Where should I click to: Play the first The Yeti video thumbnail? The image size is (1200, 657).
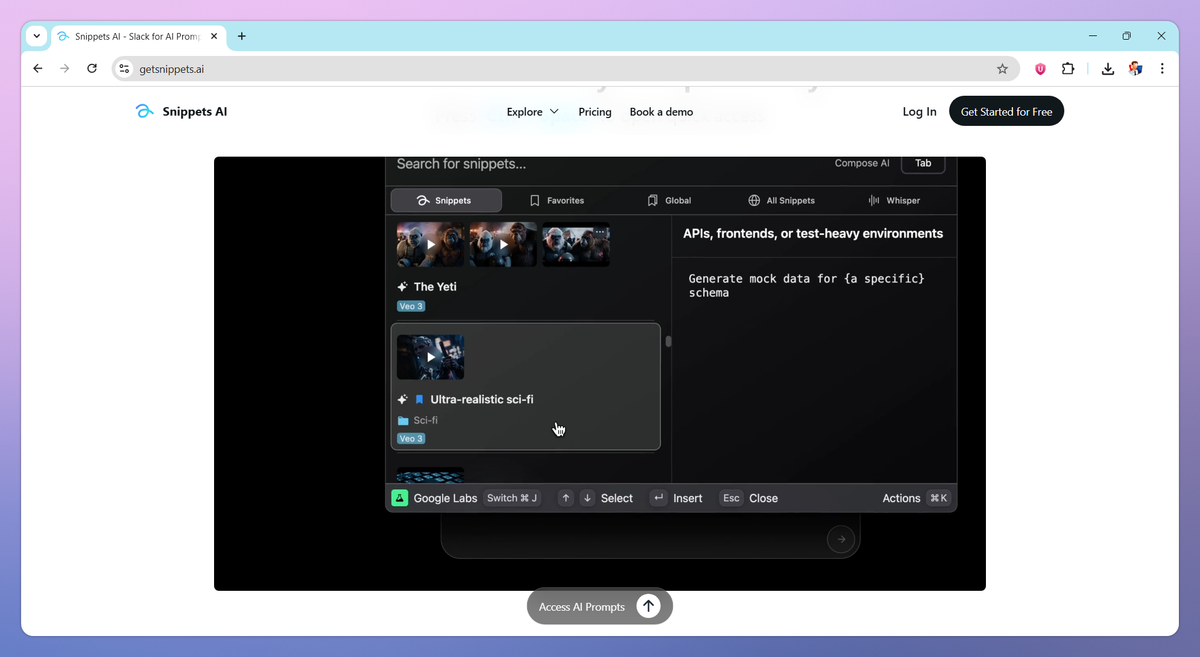click(429, 243)
